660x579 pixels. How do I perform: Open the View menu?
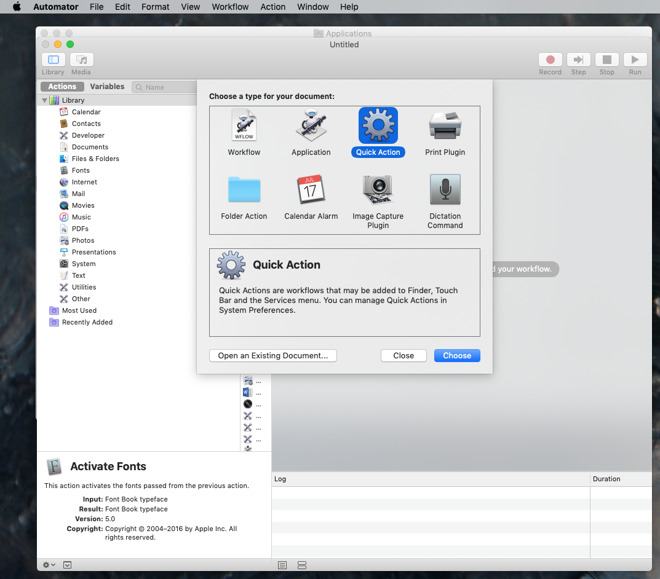pos(190,7)
